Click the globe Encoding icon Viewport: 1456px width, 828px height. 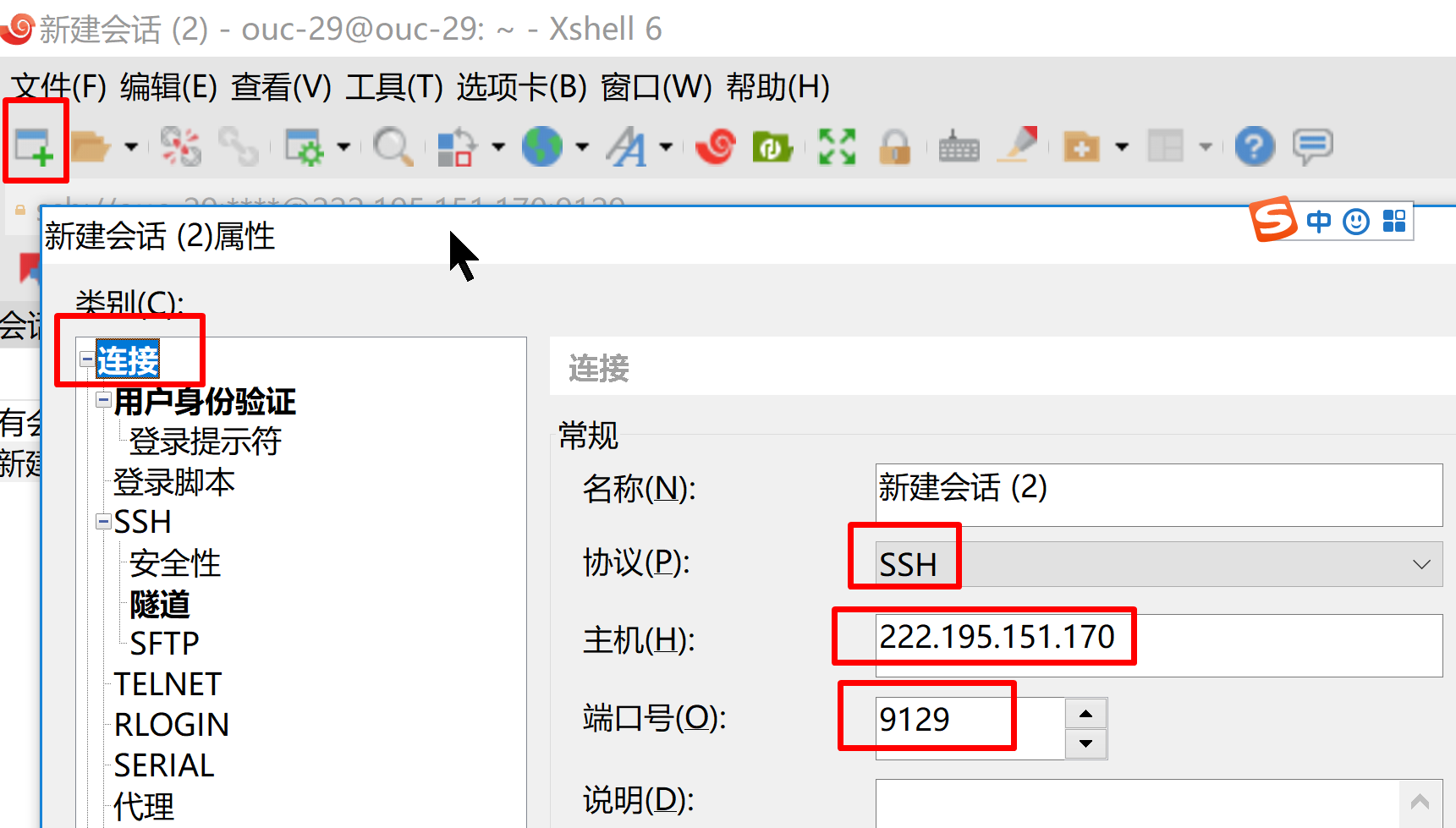click(542, 146)
